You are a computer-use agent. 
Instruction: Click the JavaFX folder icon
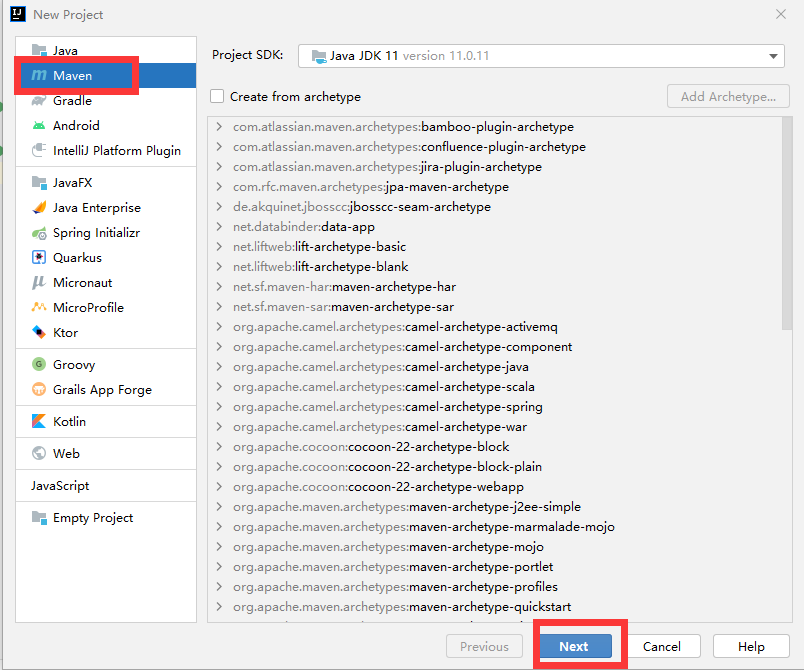[39, 182]
